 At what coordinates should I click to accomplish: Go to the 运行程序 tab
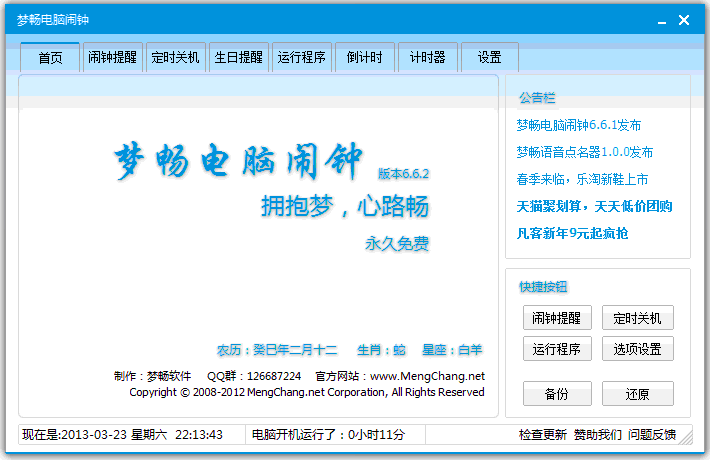click(301, 58)
